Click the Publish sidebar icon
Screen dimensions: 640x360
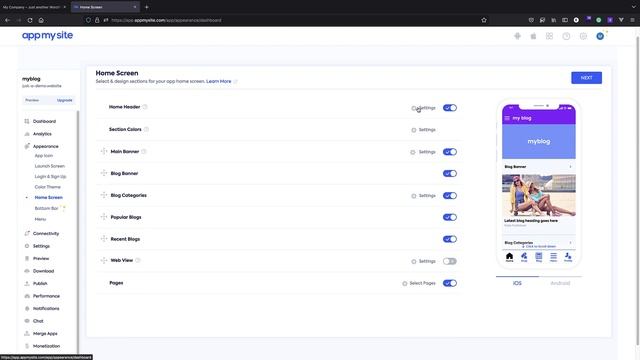(27, 283)
